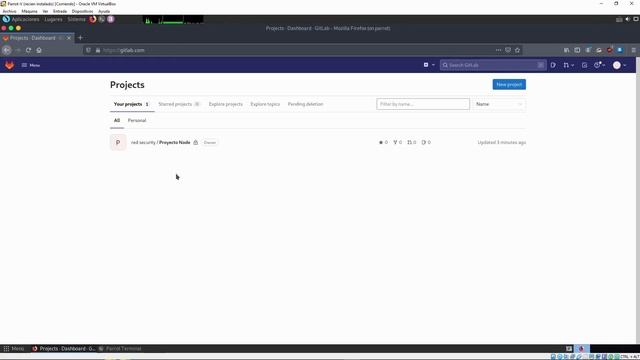Click the private lock icon beside Proyecto Node
Viewport: 640px width, 360px height.
pos(196,142)
